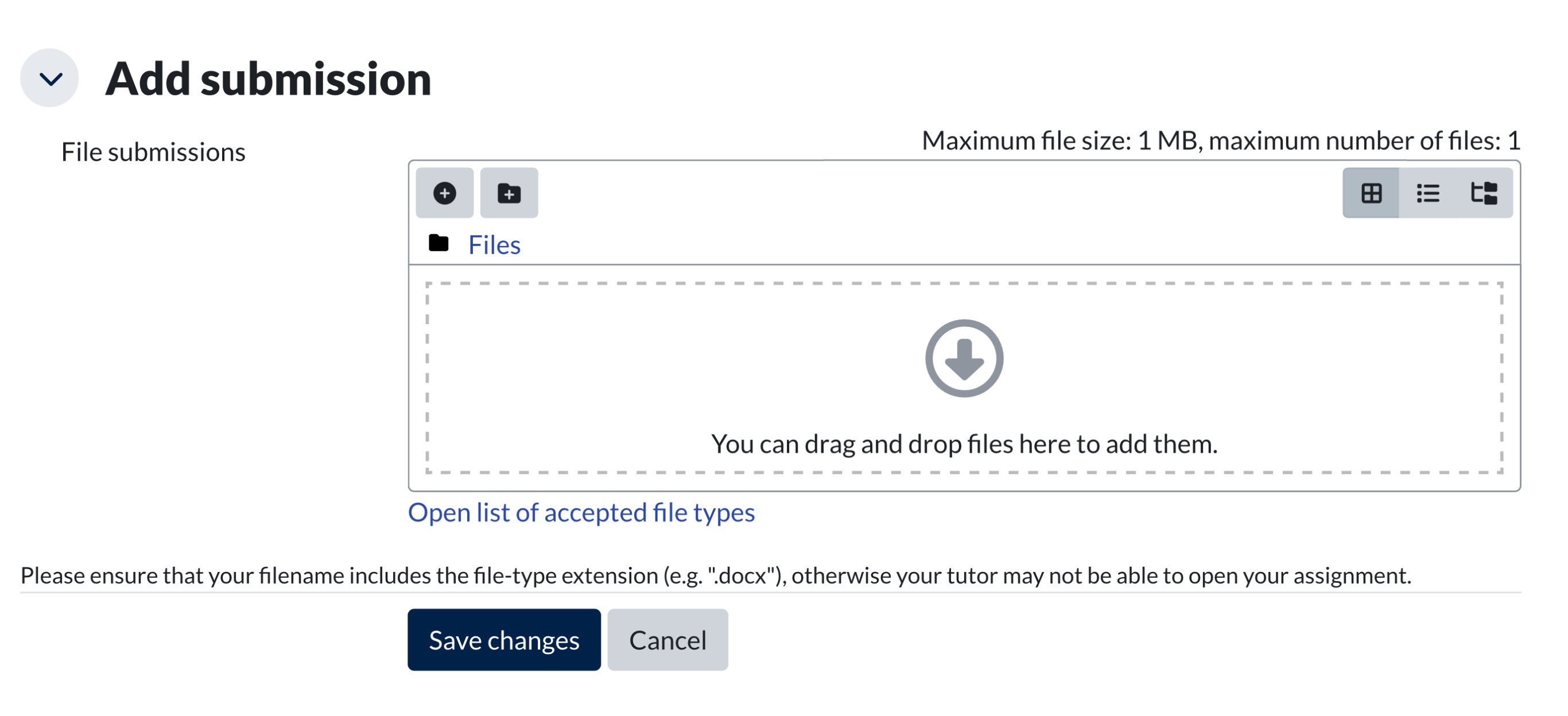Open list of accepted file types

point(581,512)
